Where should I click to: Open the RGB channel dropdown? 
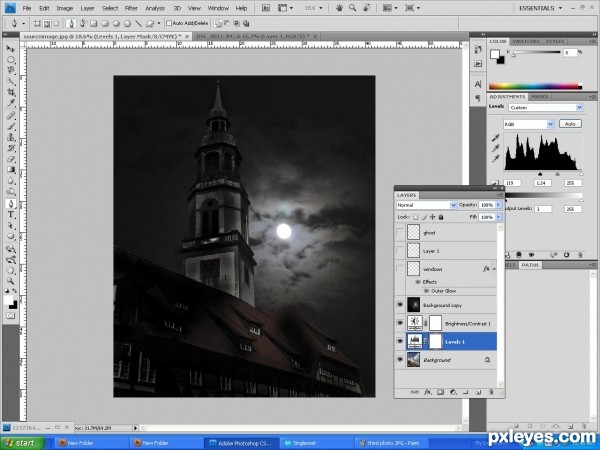[528, 124]
